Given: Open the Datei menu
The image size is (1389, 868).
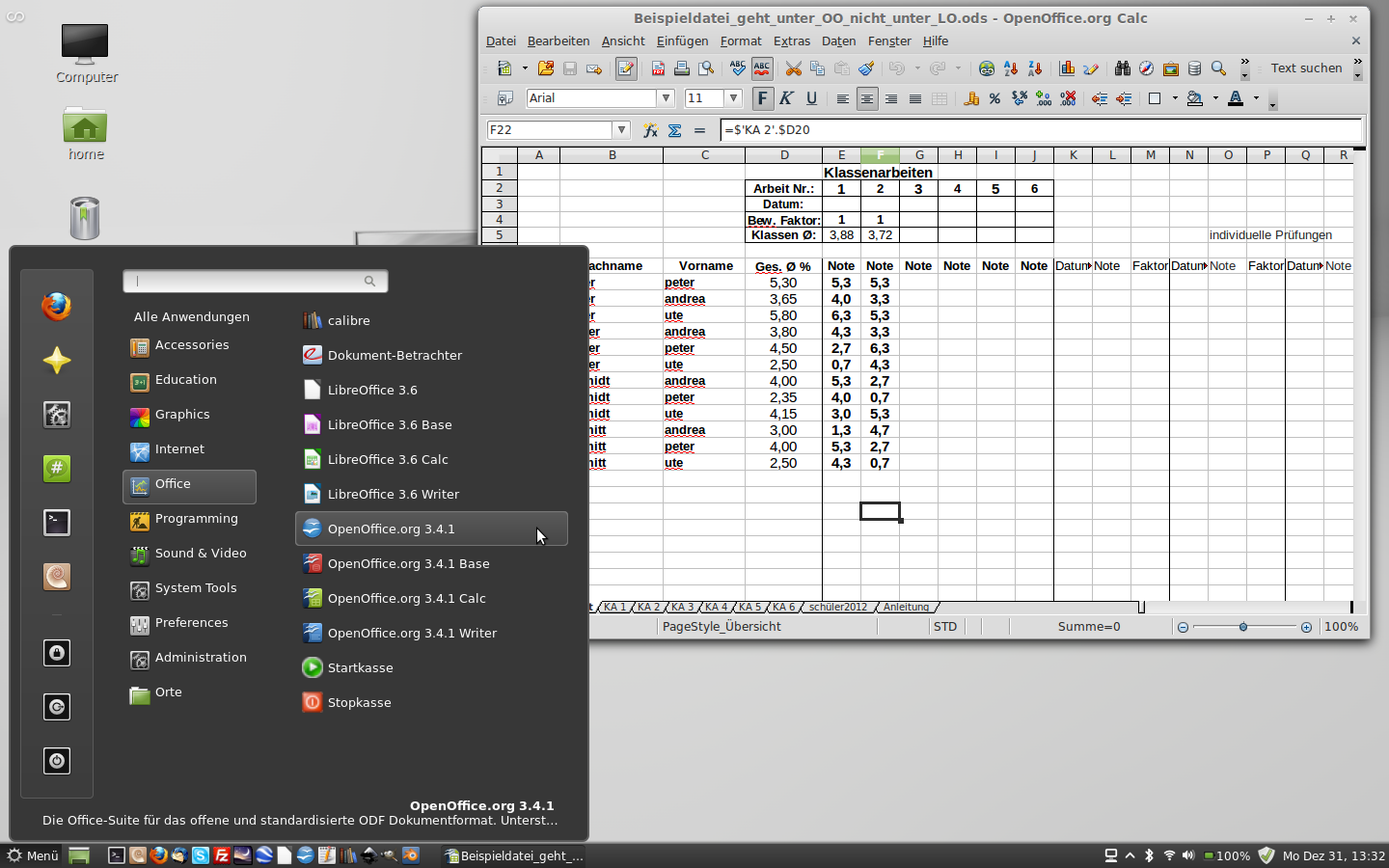Looking at the screenshot, I should coord(501,41).
